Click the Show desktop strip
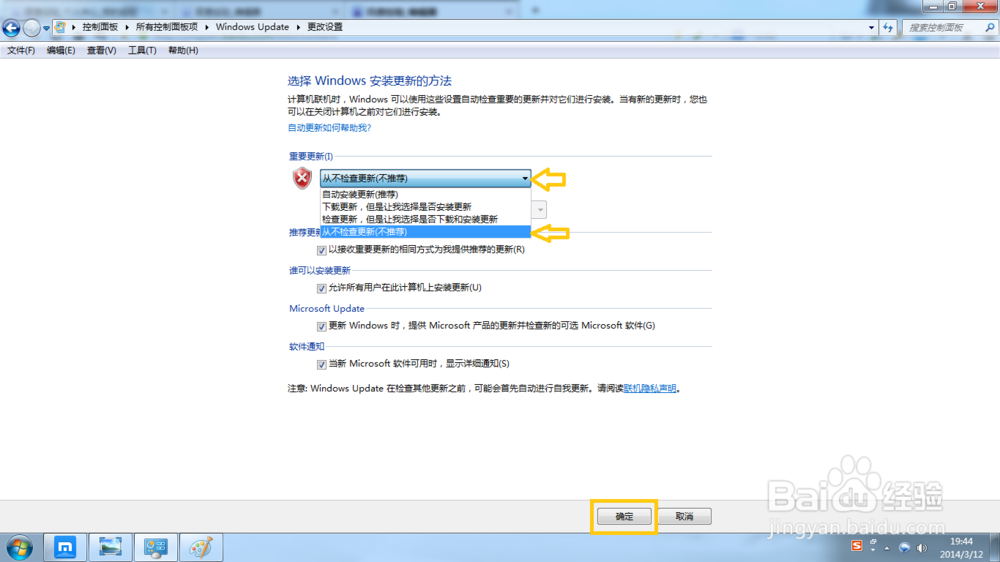This screenshot has width=1000, height=562. coord(995,548)
